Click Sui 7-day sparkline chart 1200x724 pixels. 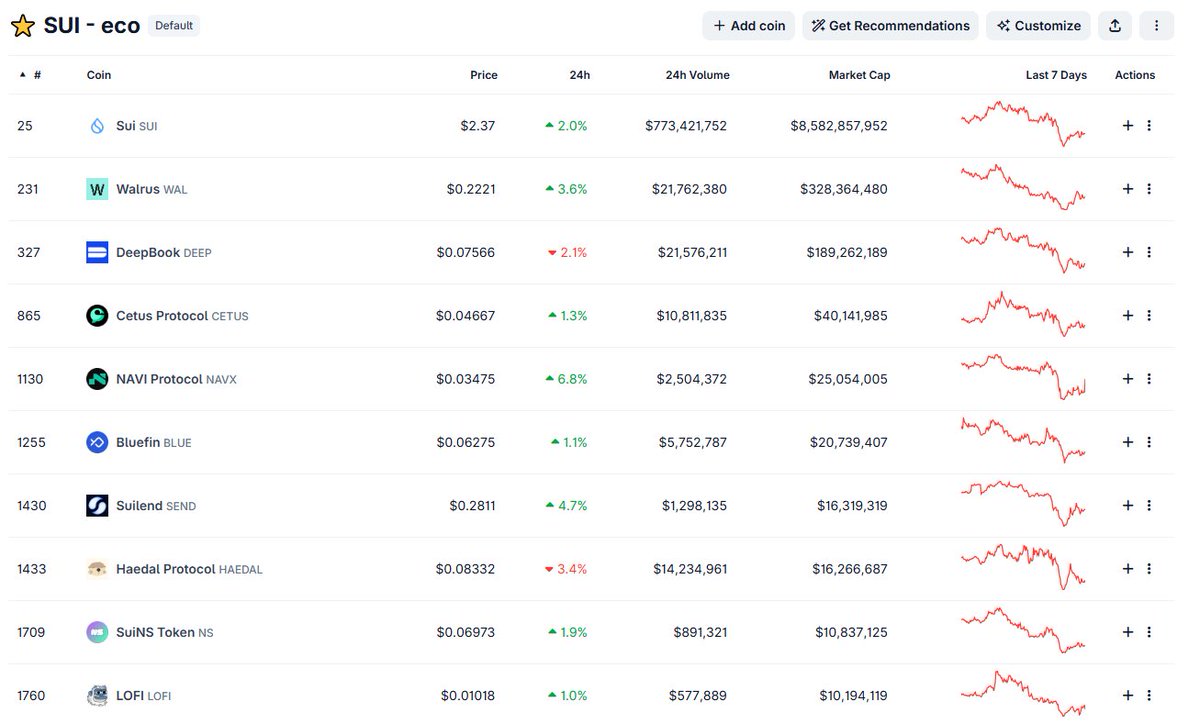(1023, 124)
